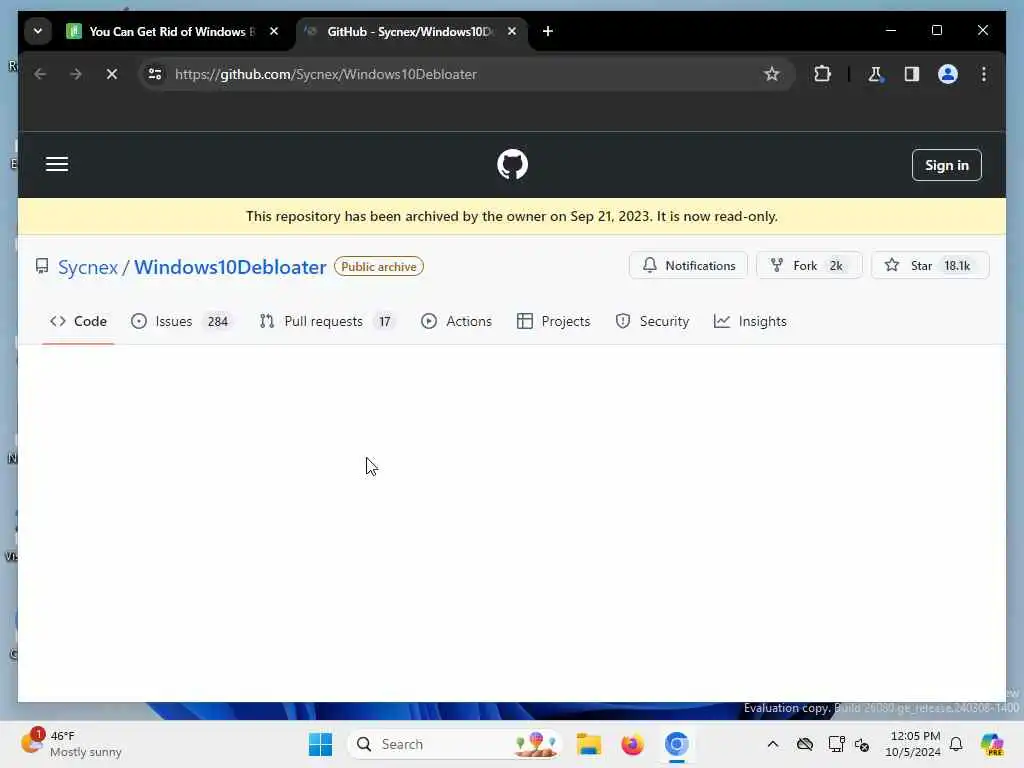Open the notification bell in taskbar
Image resolution: width=1024 pixels, height=768 pixels.
click(x=956, y=744)
